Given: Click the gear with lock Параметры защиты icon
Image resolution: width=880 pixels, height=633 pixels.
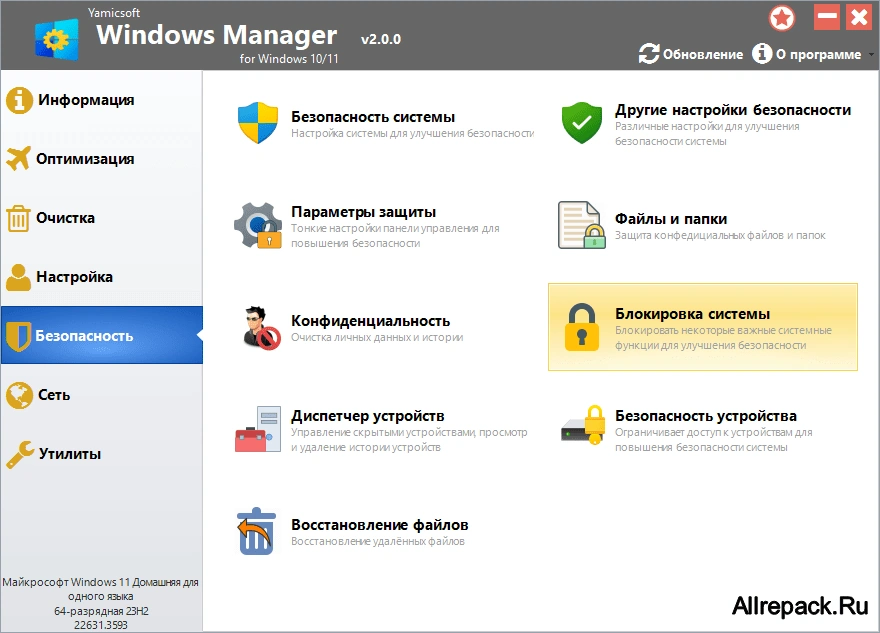Looking at the screenshot, I should click(258, 226).
